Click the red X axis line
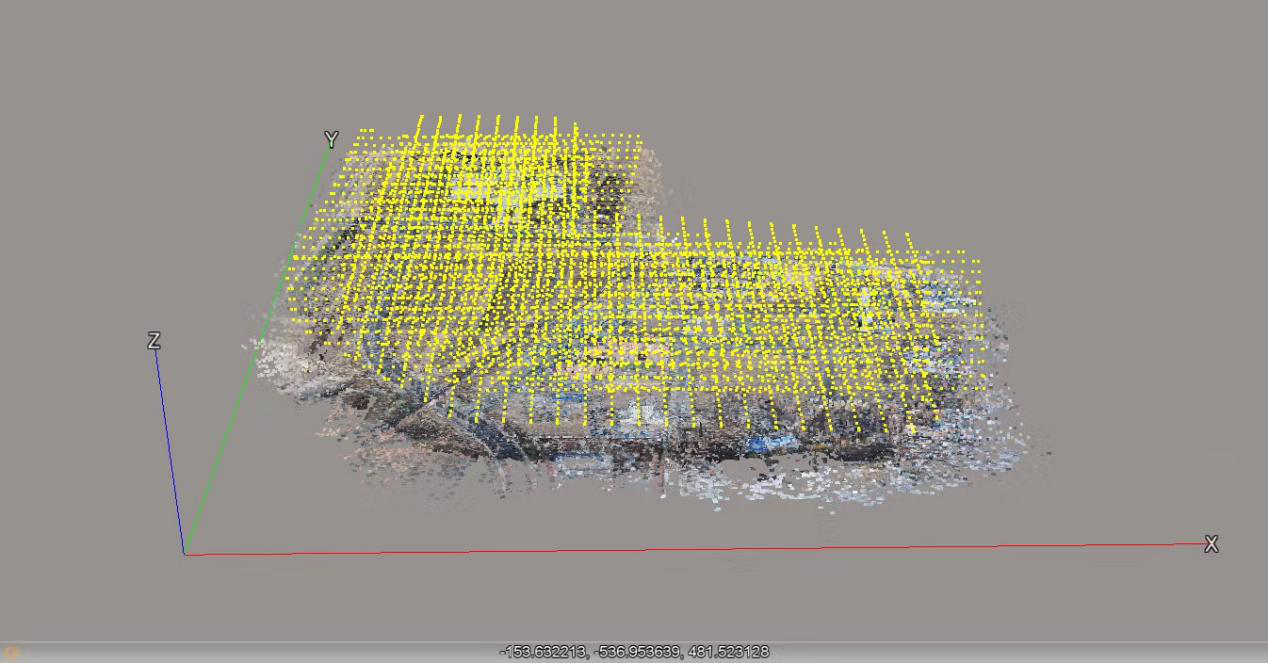 tap(700, 549)
